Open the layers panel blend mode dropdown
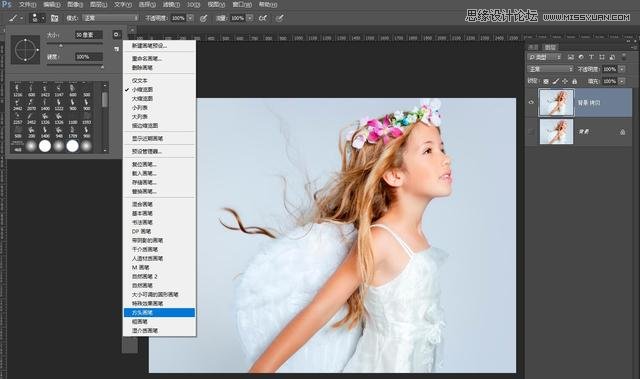This screenshot has width=640, height=379. tap(550, 69)
